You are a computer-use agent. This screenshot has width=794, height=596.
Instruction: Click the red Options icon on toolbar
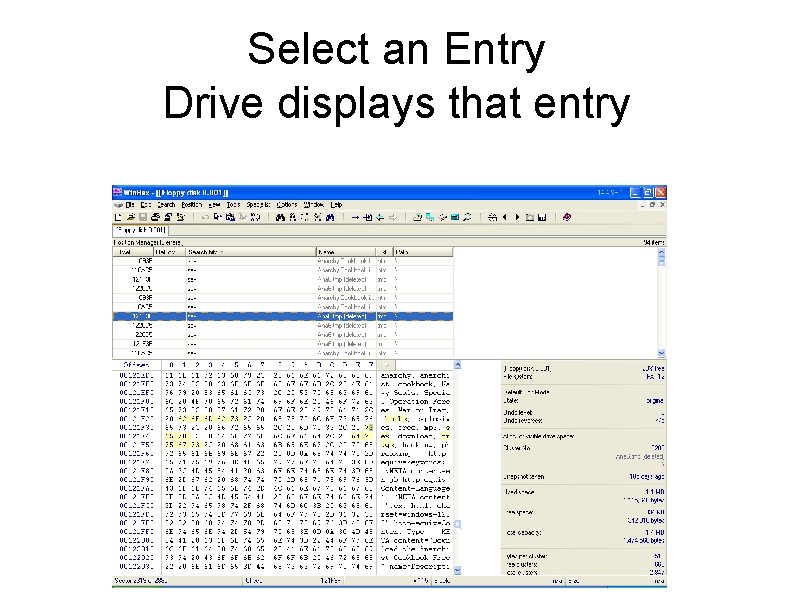[567, 217]
